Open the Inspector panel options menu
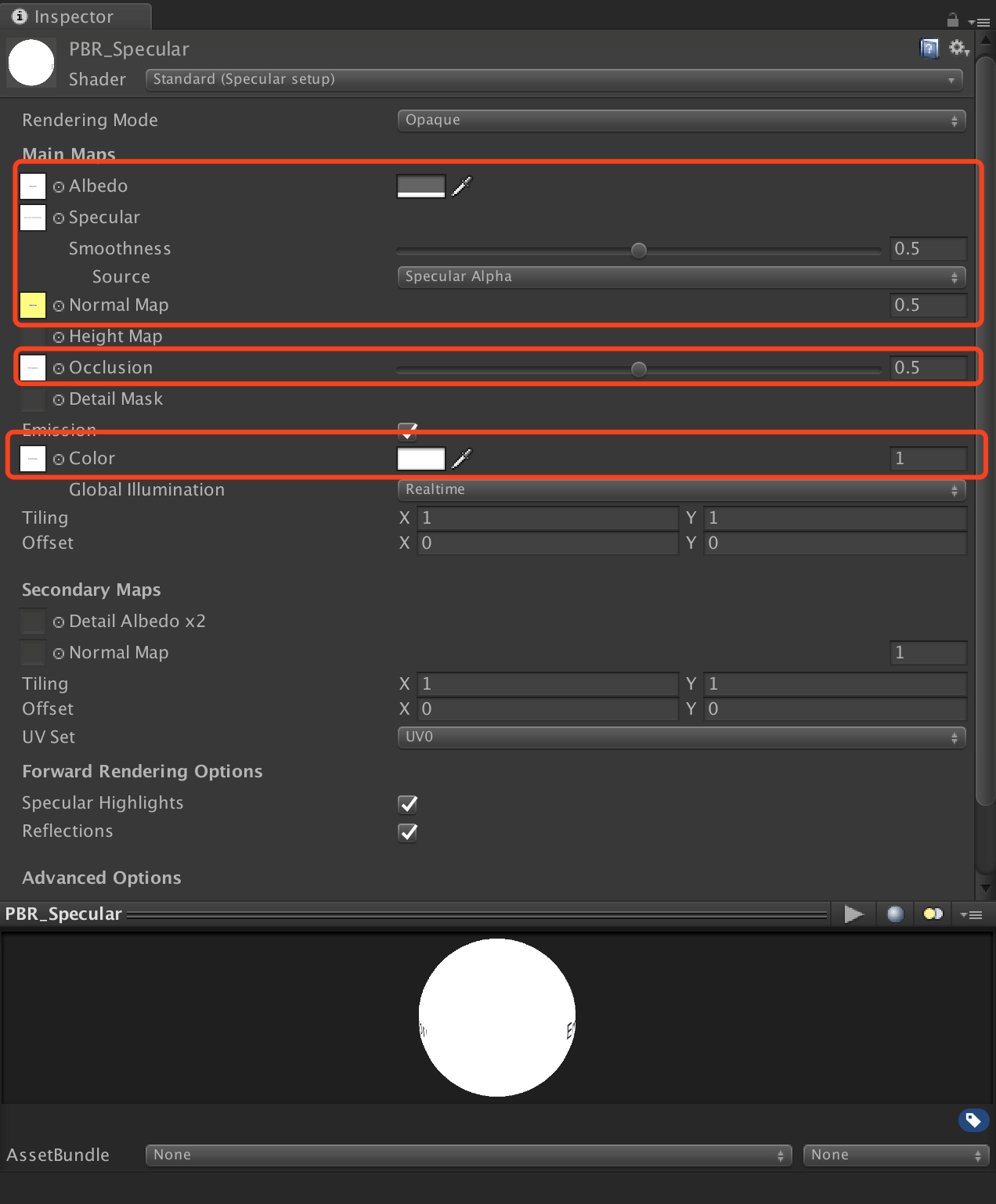Screen dimensions: 996x1204 pyautogui.click(x=980, y=22)
